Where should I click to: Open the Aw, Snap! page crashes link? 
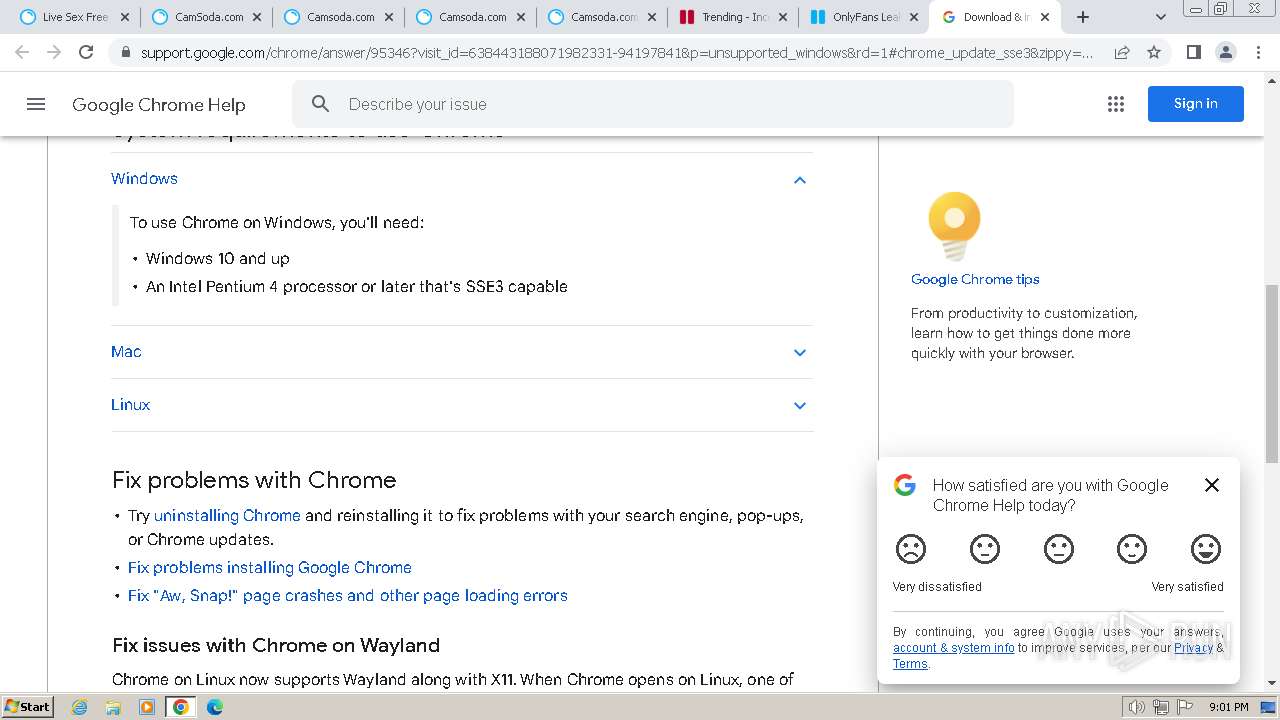point(348,596)
